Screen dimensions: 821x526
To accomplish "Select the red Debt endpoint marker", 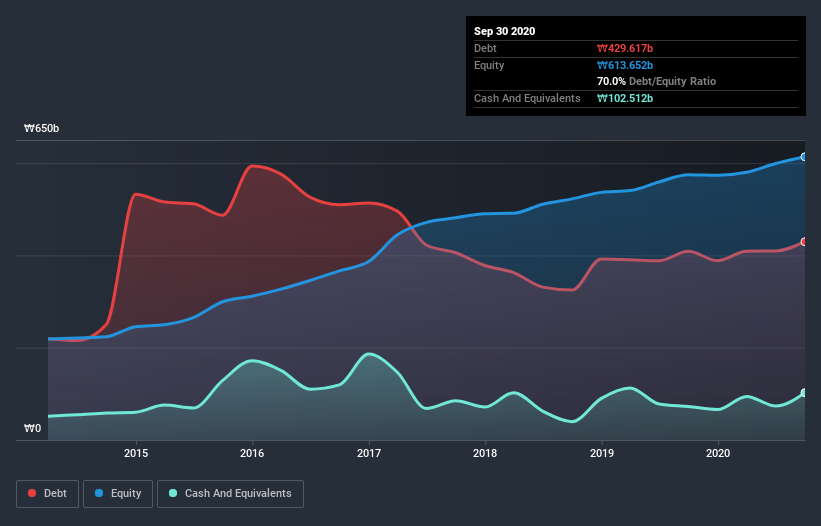I will 804,242.
